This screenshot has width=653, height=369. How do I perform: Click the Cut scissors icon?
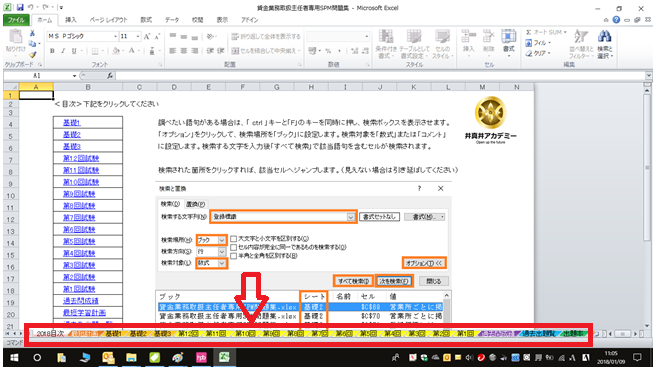(x=32, y=33)
